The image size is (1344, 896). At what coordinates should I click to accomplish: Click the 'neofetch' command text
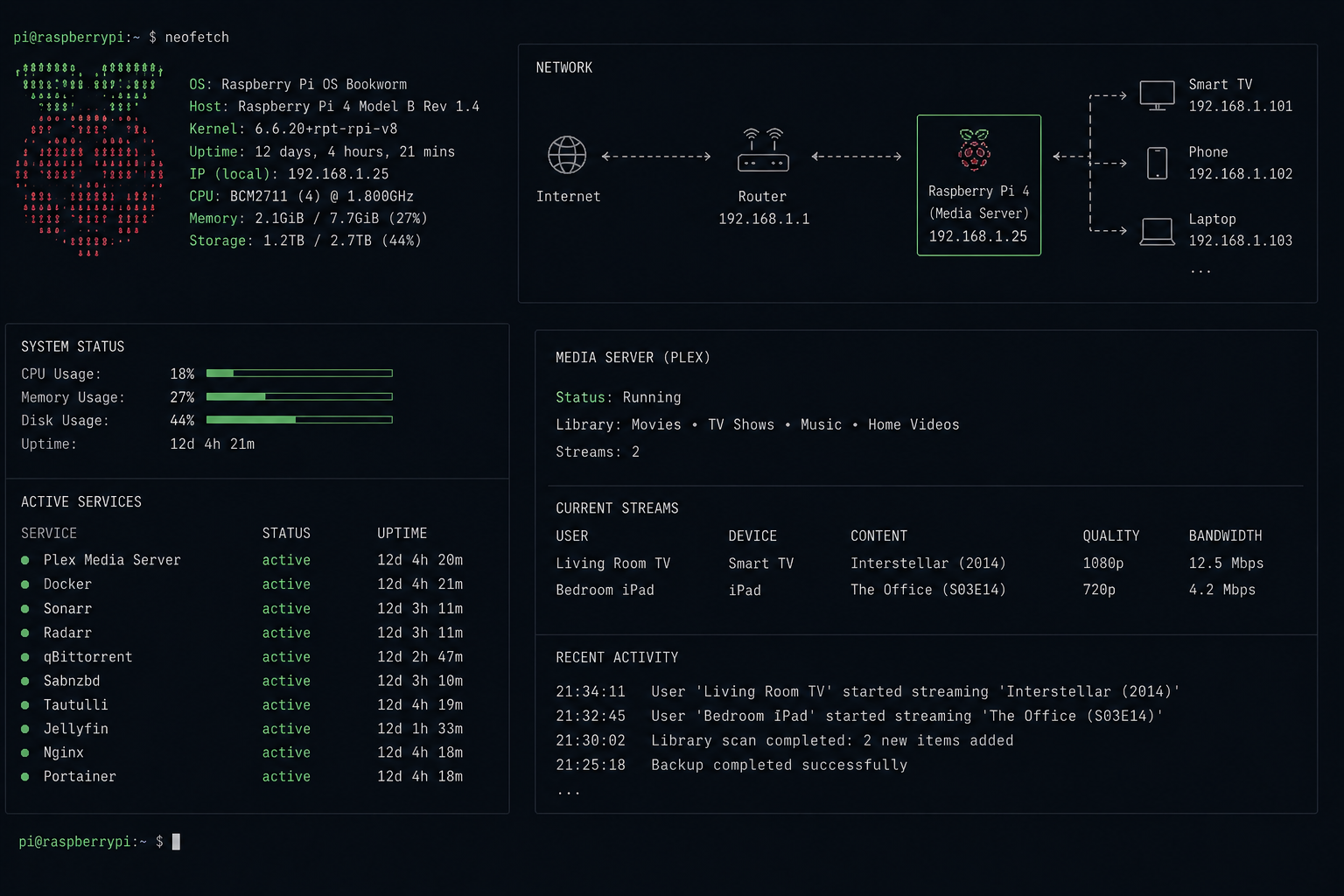pyautogui.click(x=197, y=38)
